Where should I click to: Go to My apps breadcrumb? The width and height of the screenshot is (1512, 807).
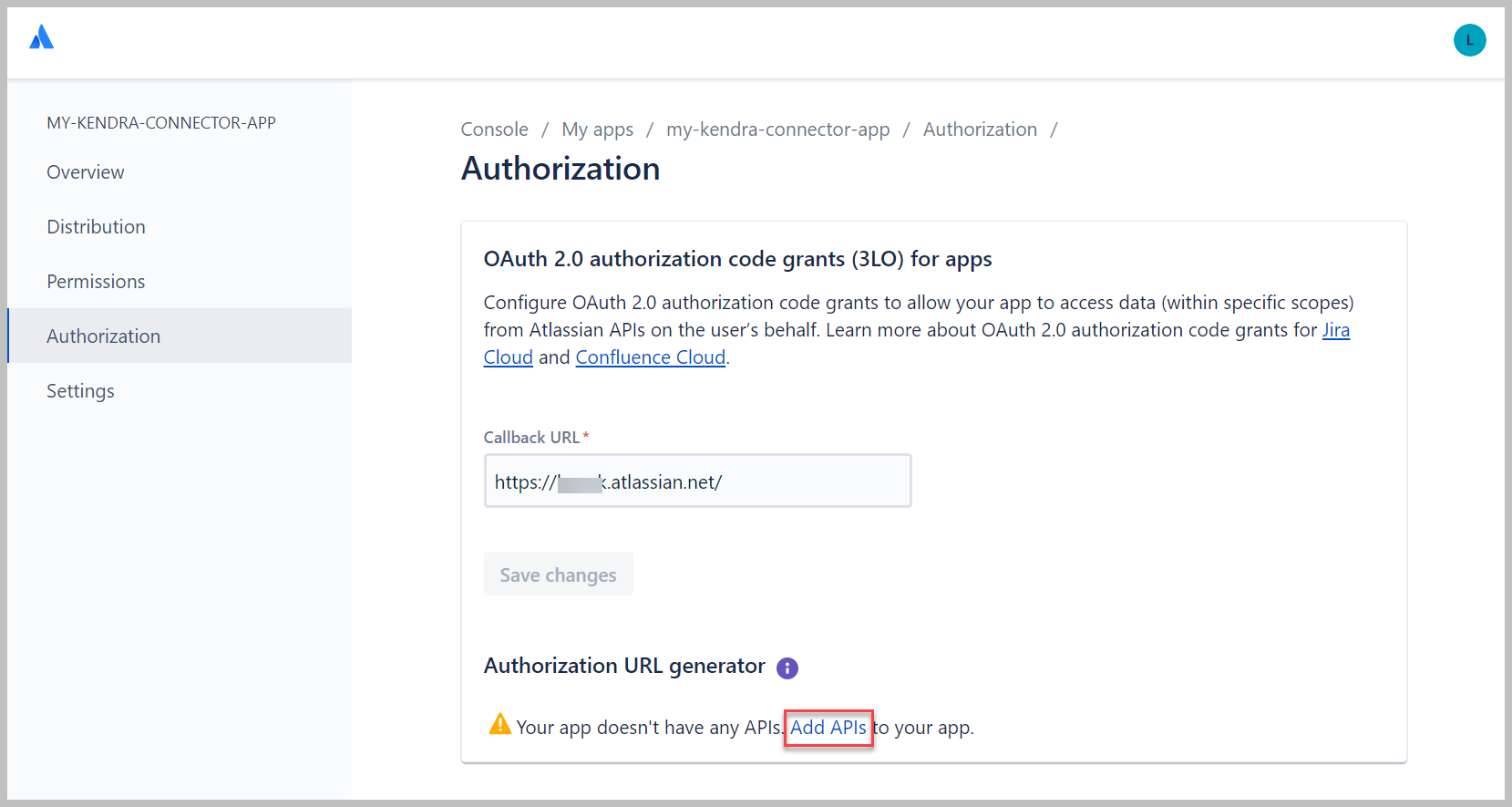[598, 129]
